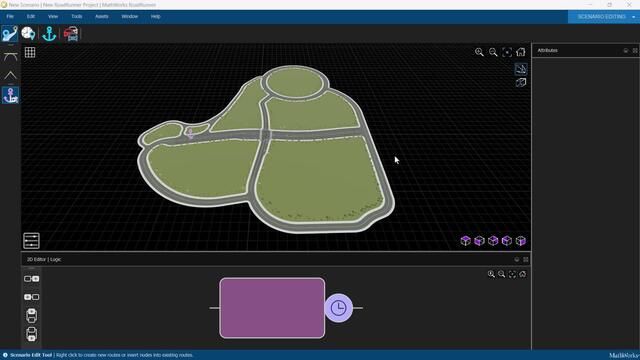Select the Scenario Edit tool in toolbar
This screenshot has height=360, width=640.
click(x=10, y=33)
